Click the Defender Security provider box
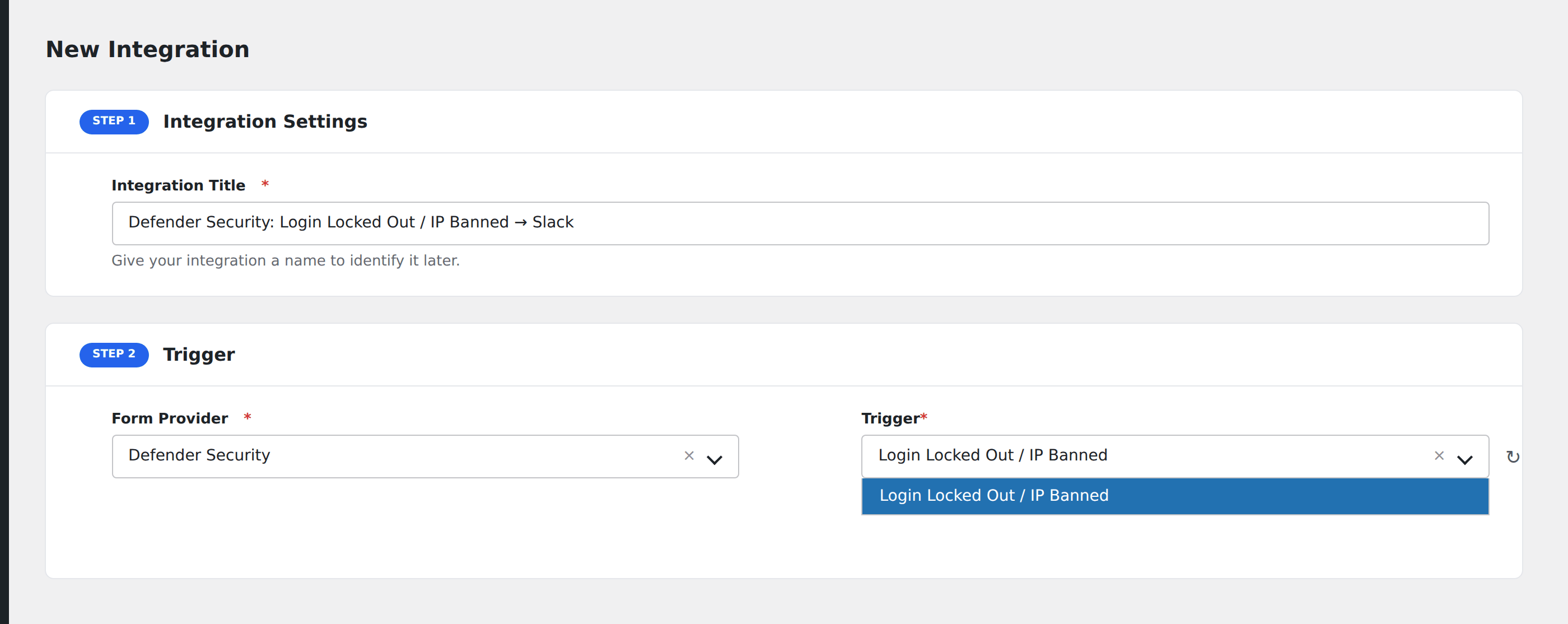The width and height of the screenshot is (1568, 624). tap(425, 456)
